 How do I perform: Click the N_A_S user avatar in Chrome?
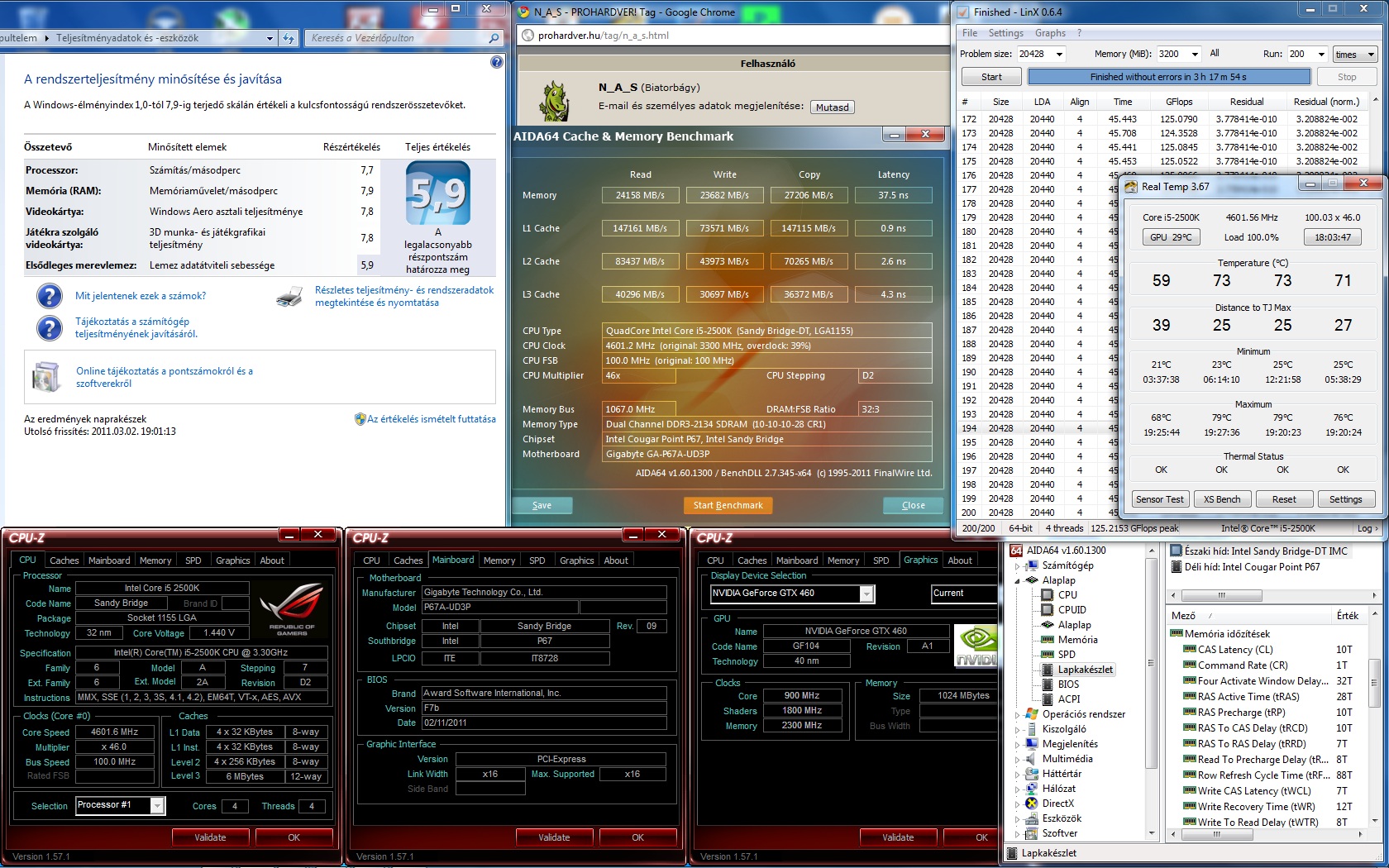coord(553,101)
